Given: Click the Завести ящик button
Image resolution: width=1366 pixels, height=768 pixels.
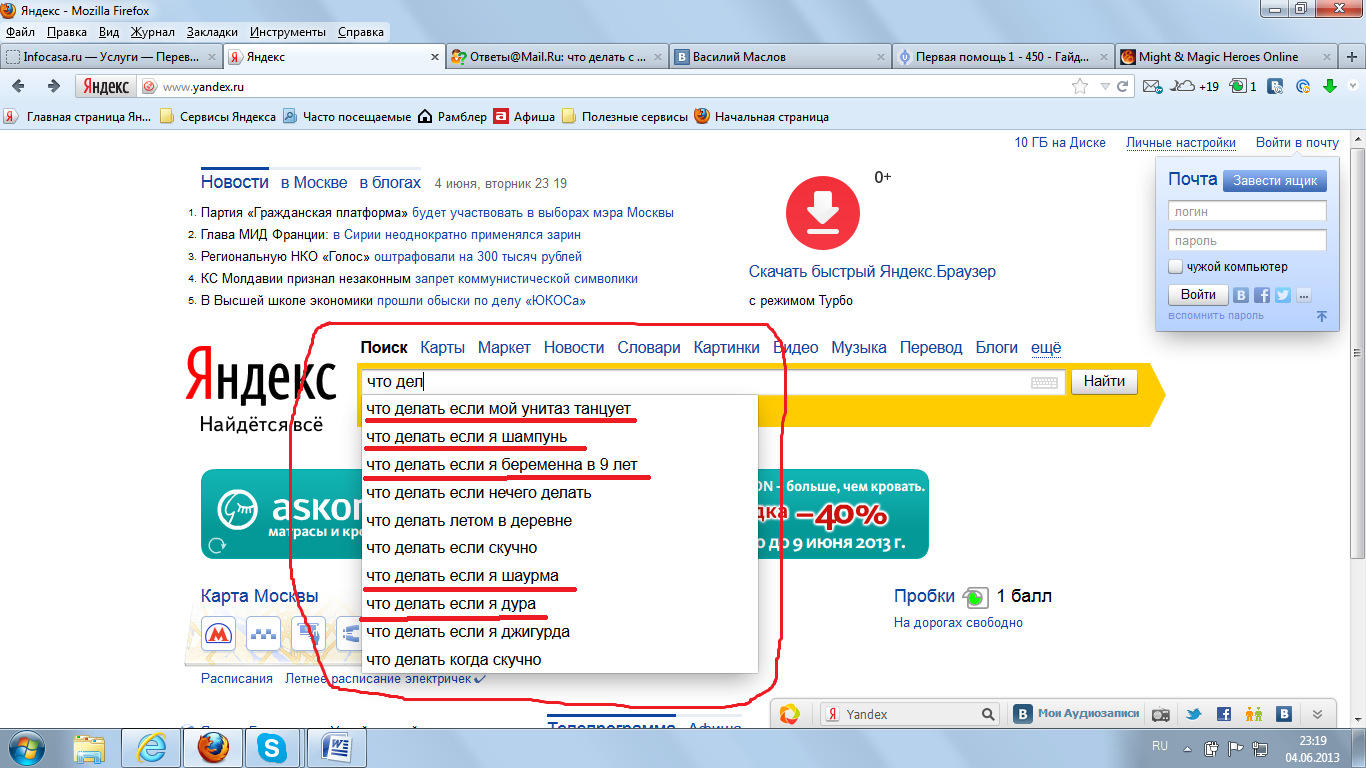Looking at the screenshot, I should pyautogui.click(x=1274, y=181).
